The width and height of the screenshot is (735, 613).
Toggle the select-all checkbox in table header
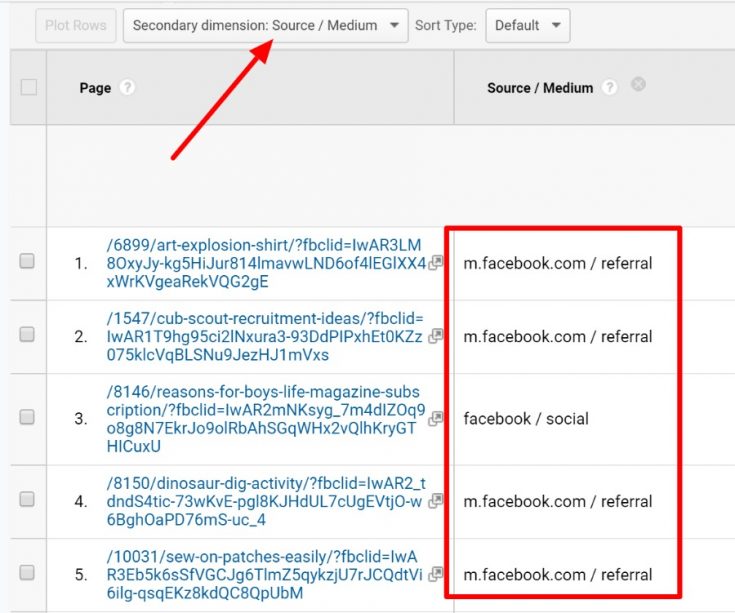[29, 87]
